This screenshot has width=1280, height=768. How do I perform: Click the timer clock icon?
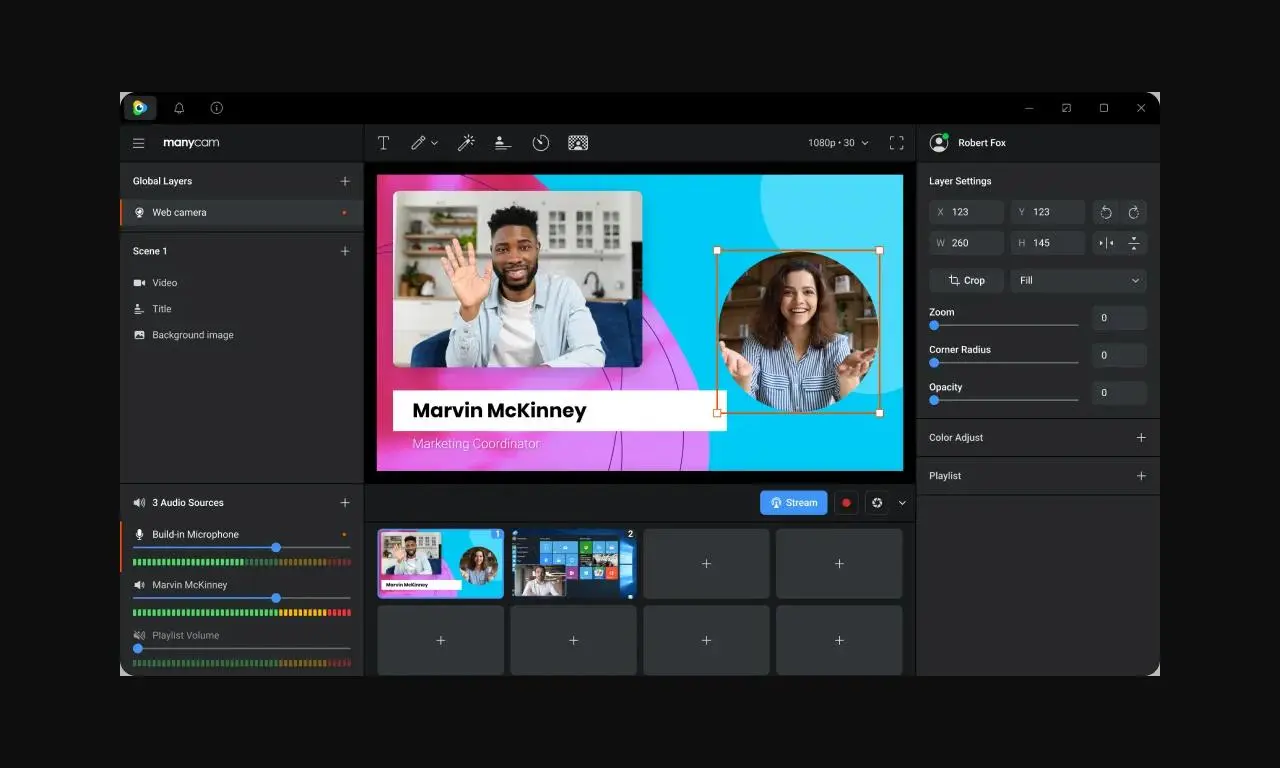click(x=541, y=143)
